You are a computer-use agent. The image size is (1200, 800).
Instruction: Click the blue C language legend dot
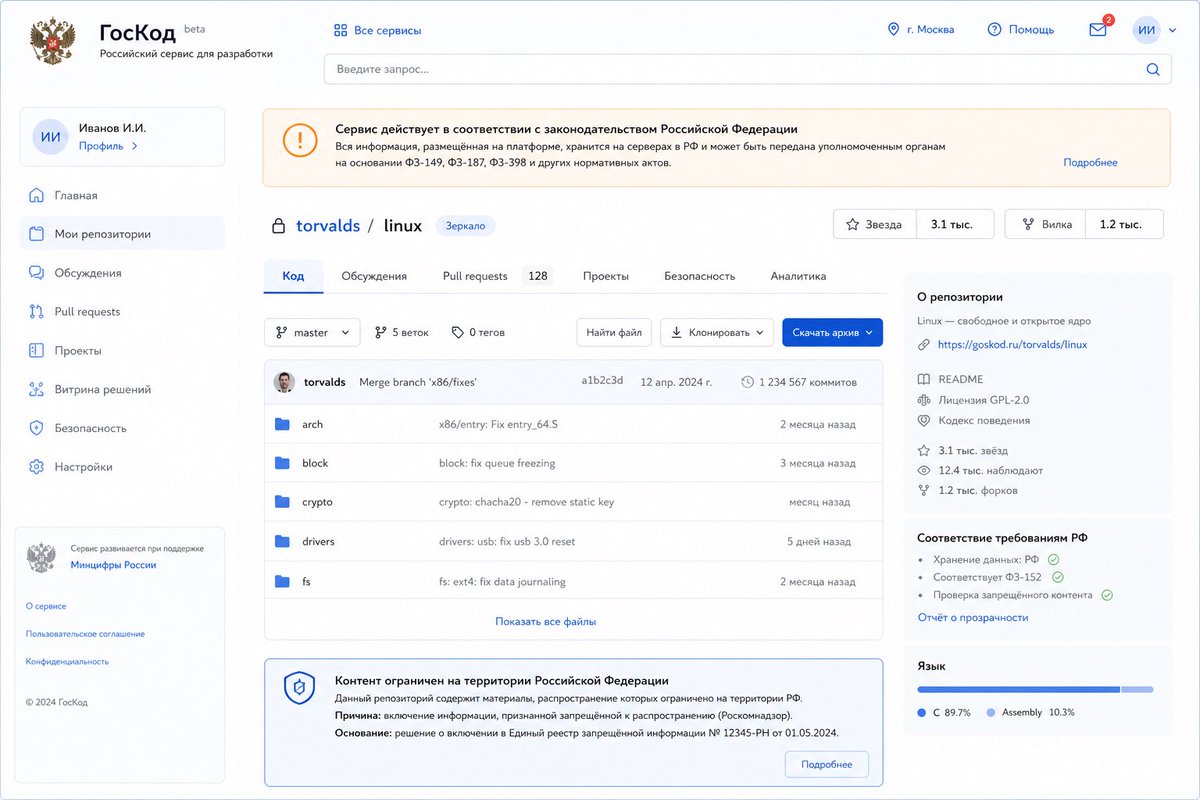(x=921, y=712)
